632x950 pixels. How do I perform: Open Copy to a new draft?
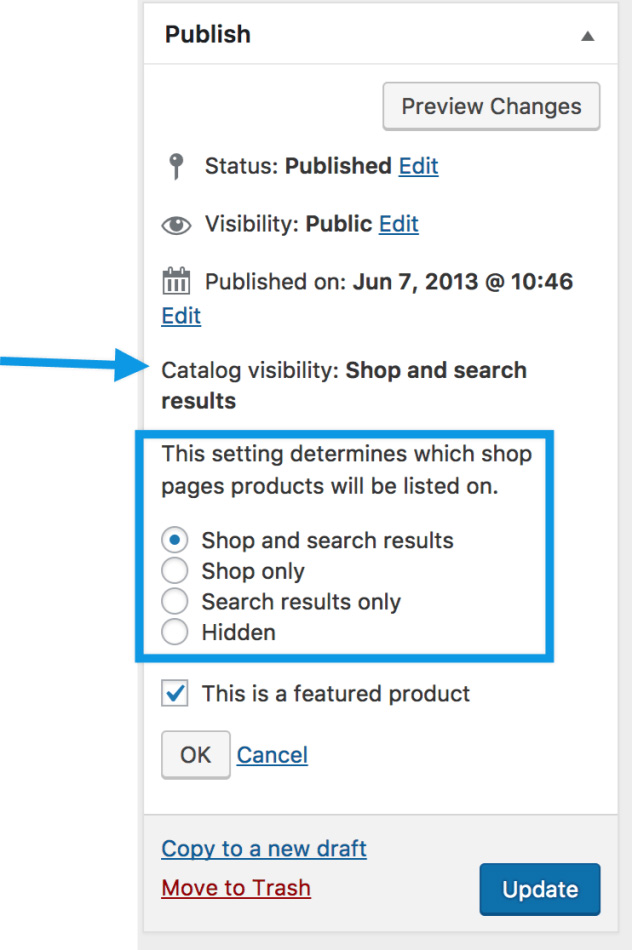pyautogui.click(x=264, y=849)
